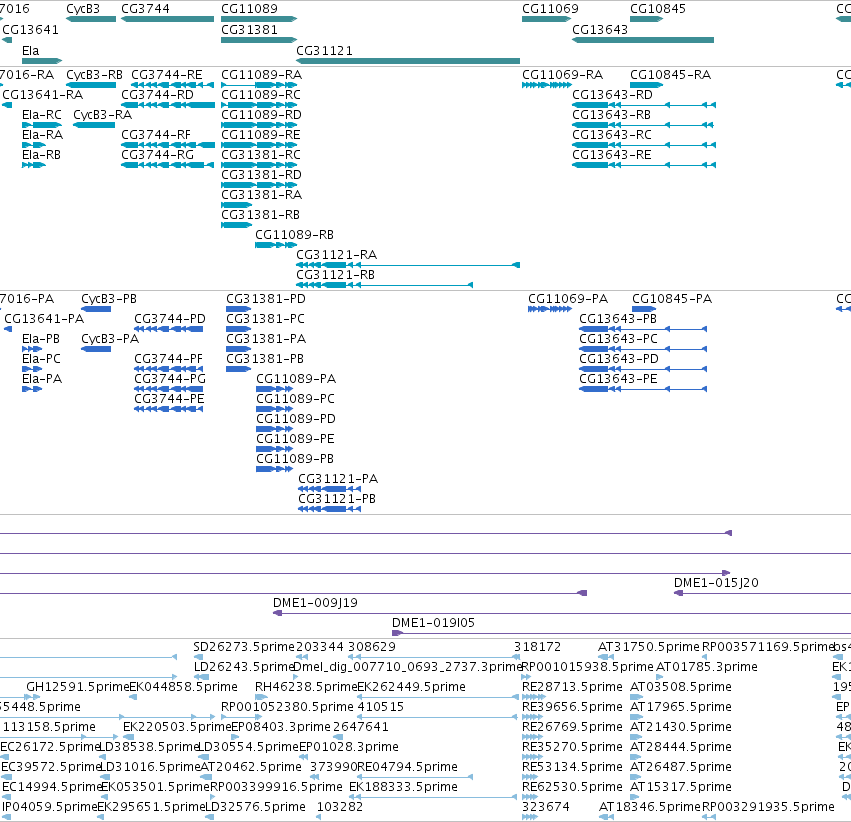Image resolution: width=851 pixels, height=822 pixels.
Task: Click the Ela gene label
Action: [x=30, y=50]
